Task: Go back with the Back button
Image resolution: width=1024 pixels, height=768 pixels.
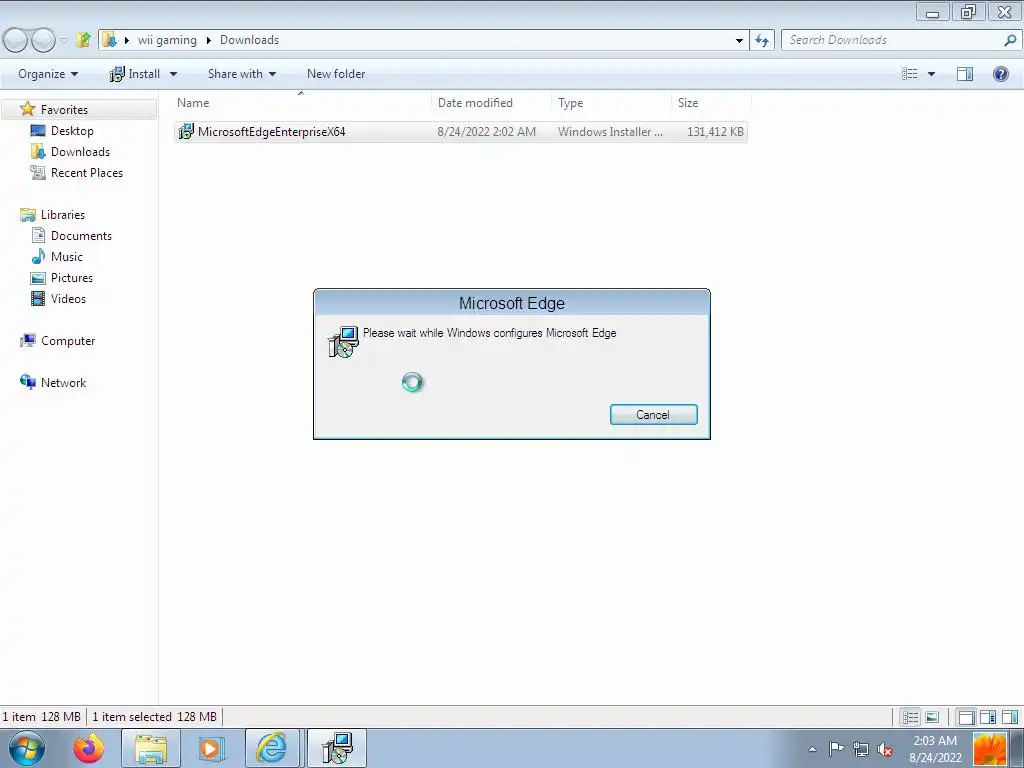Action: 15,40
